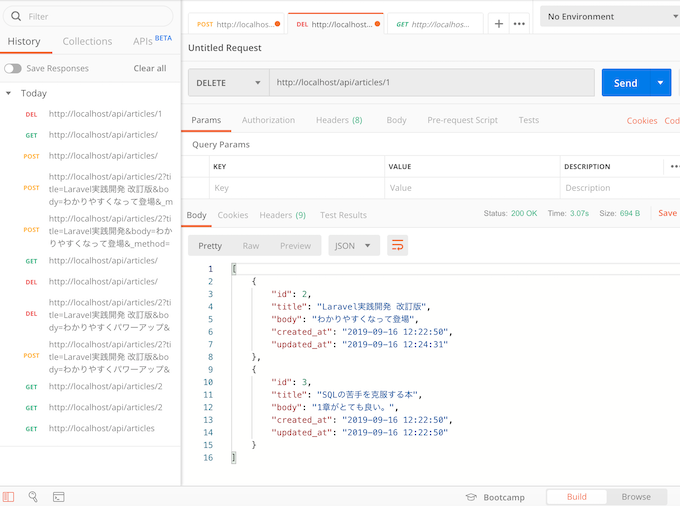This screenshot has width=680, height=506.
Task: Open the Test Results tab
Action: 343,215
